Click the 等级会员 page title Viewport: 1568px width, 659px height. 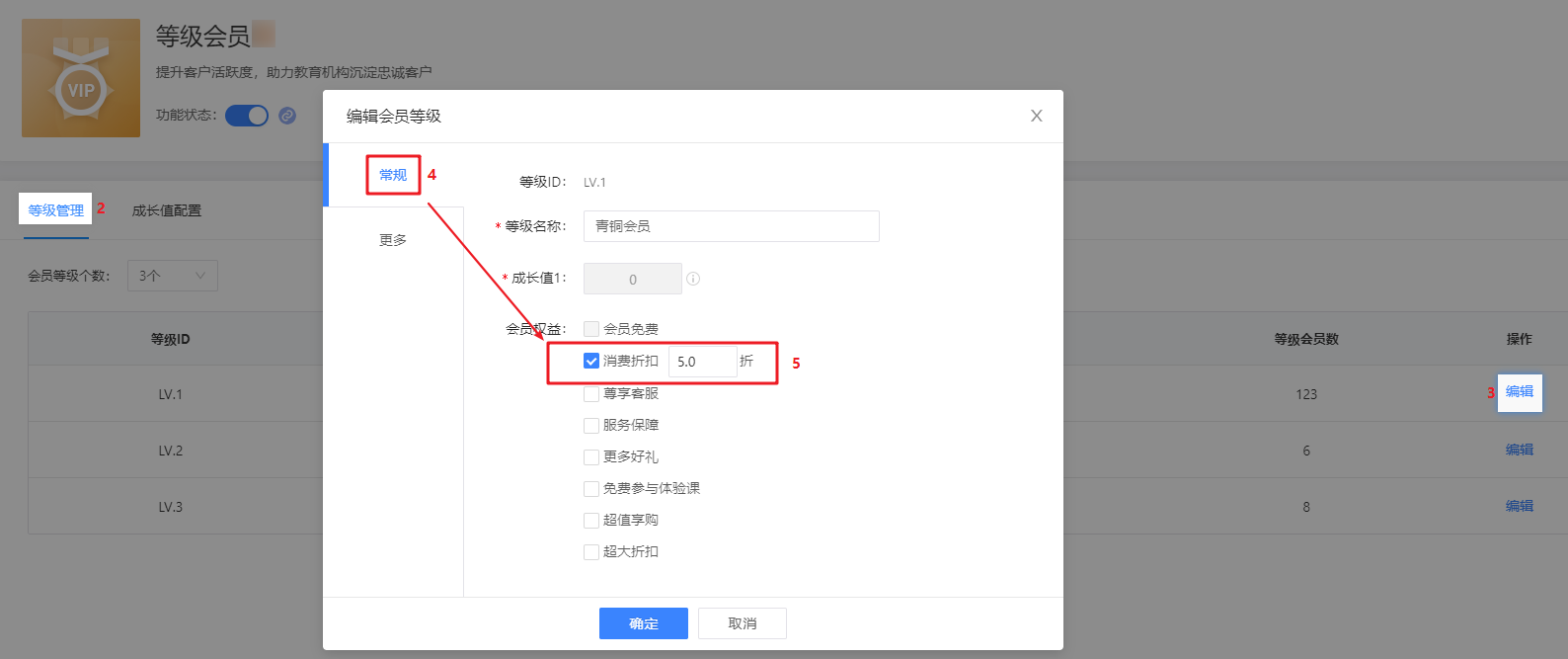(x=202, y=37)
